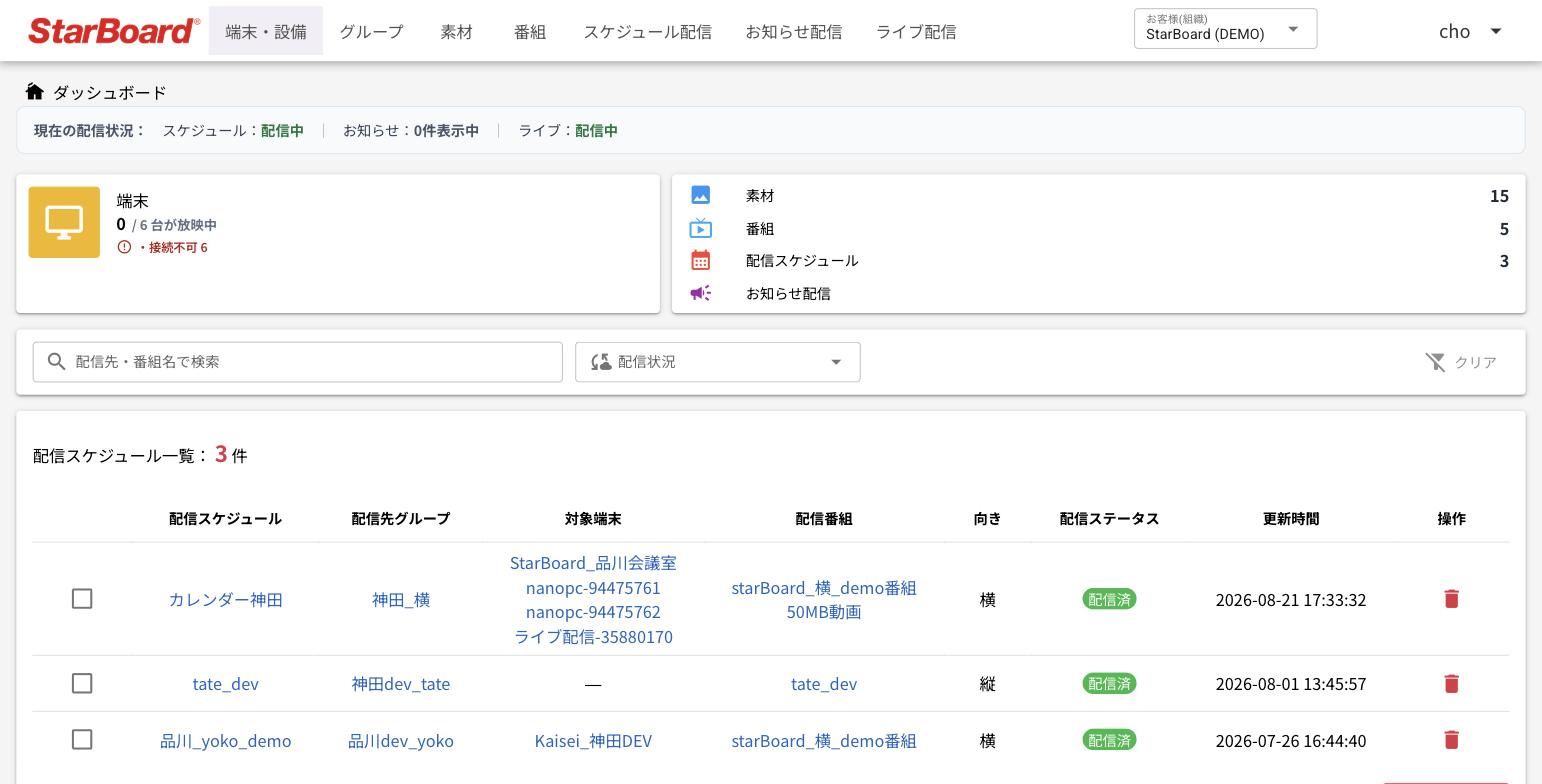Open the nanopc-94475762 terminal link
Viewport: 1542px width, 784px height.
[x=593, y=611]
